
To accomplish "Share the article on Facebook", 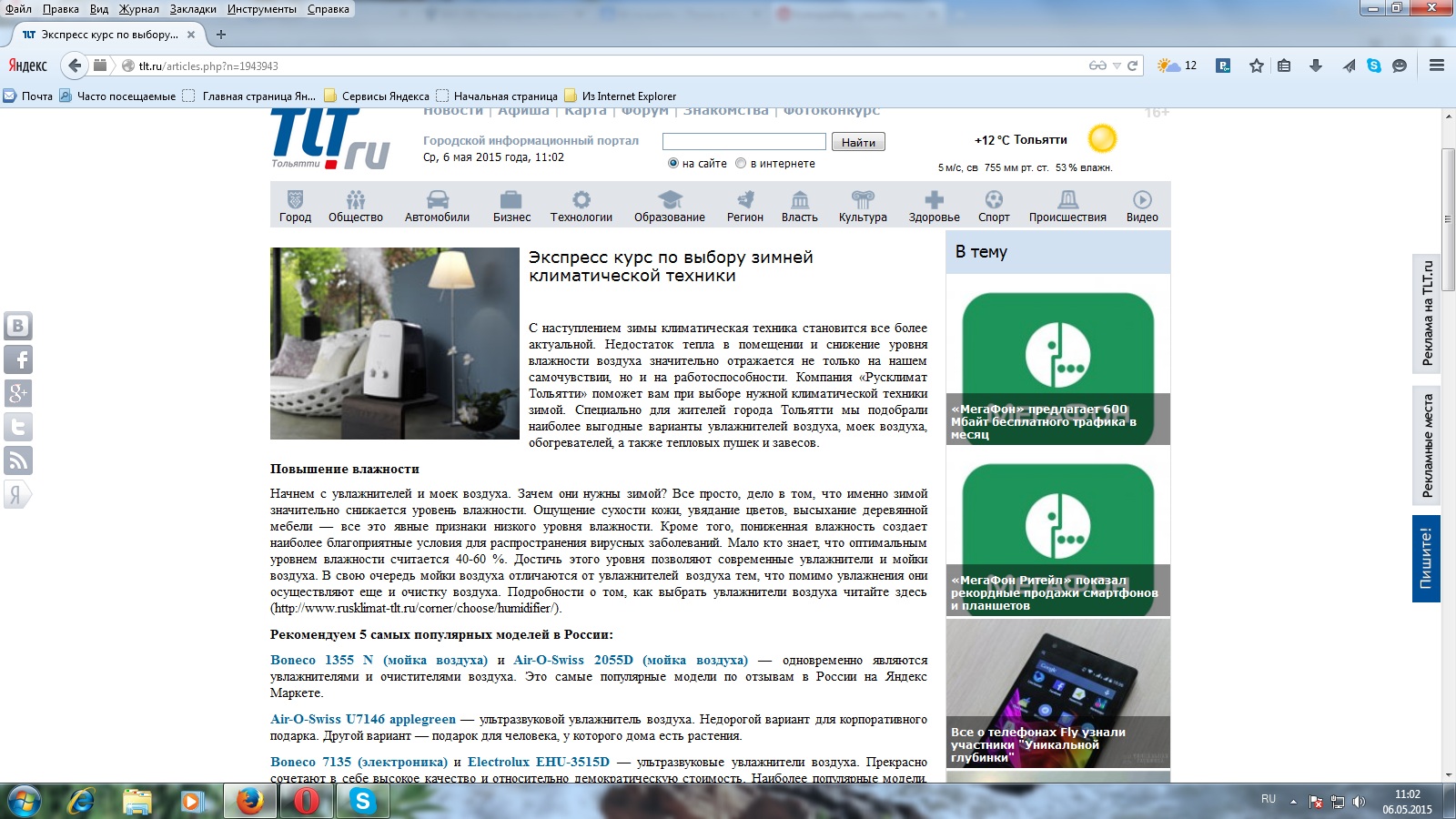I will [17, 359].
